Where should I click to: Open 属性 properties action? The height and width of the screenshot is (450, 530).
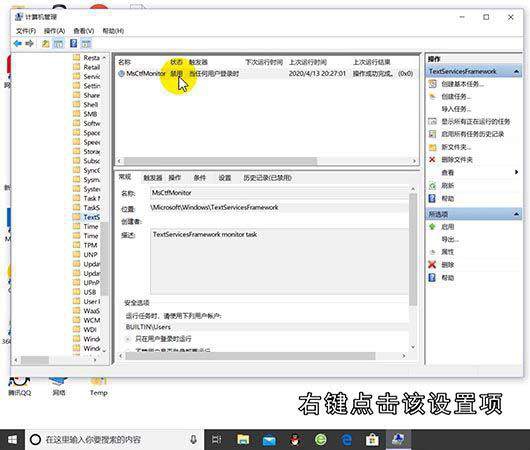tap(448, 252)
